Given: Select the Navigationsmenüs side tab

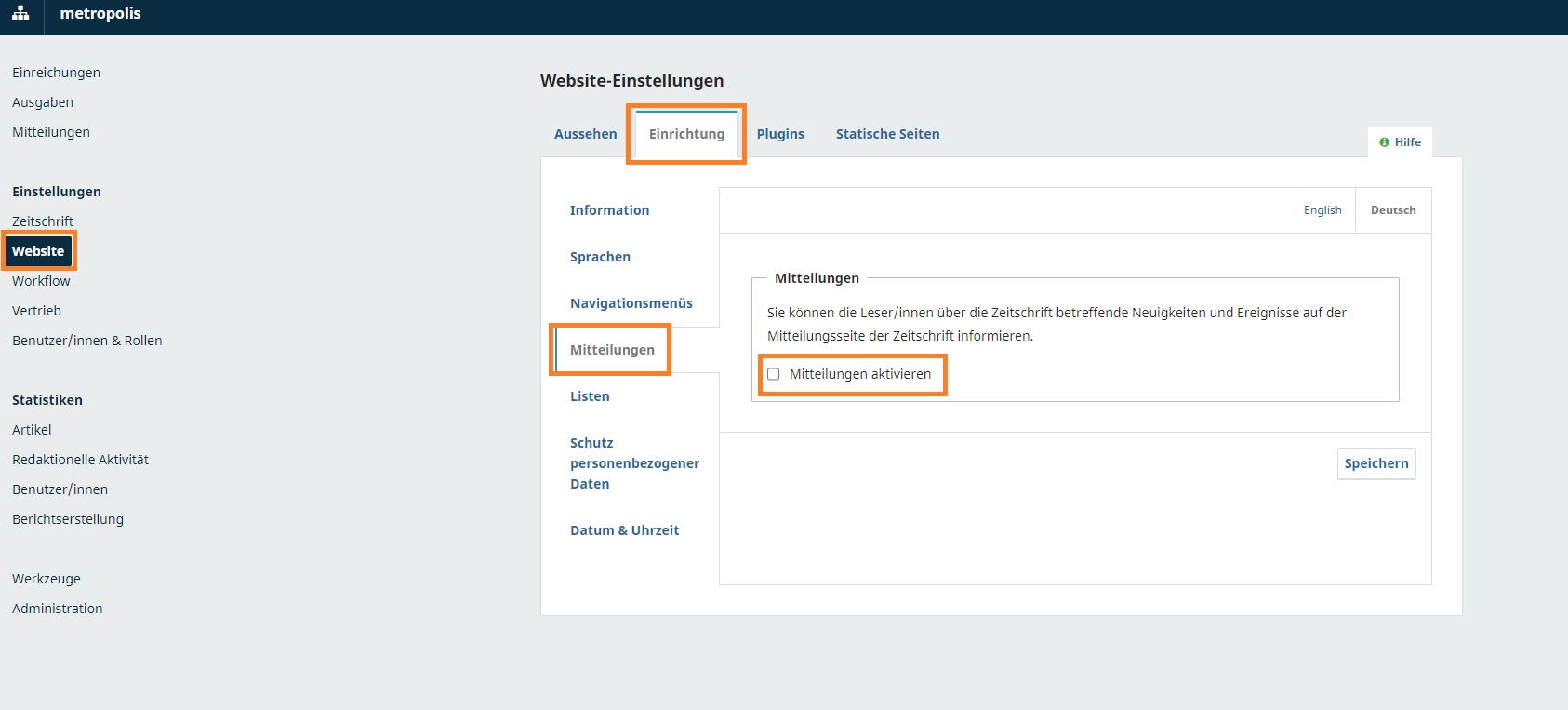Looking at the screenshot, I should pos(631,303).
